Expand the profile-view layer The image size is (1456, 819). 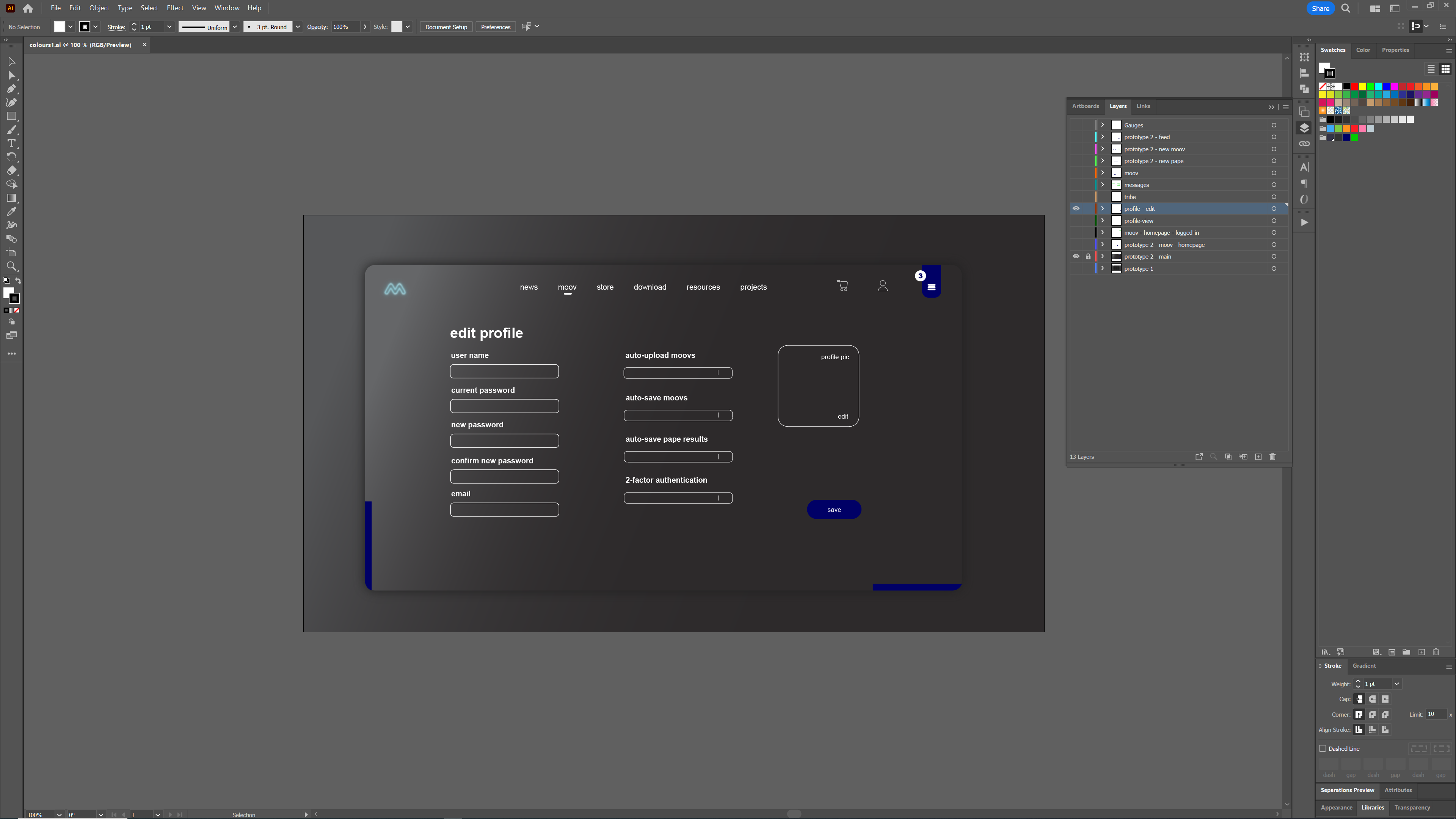[x=1102, y=220]
